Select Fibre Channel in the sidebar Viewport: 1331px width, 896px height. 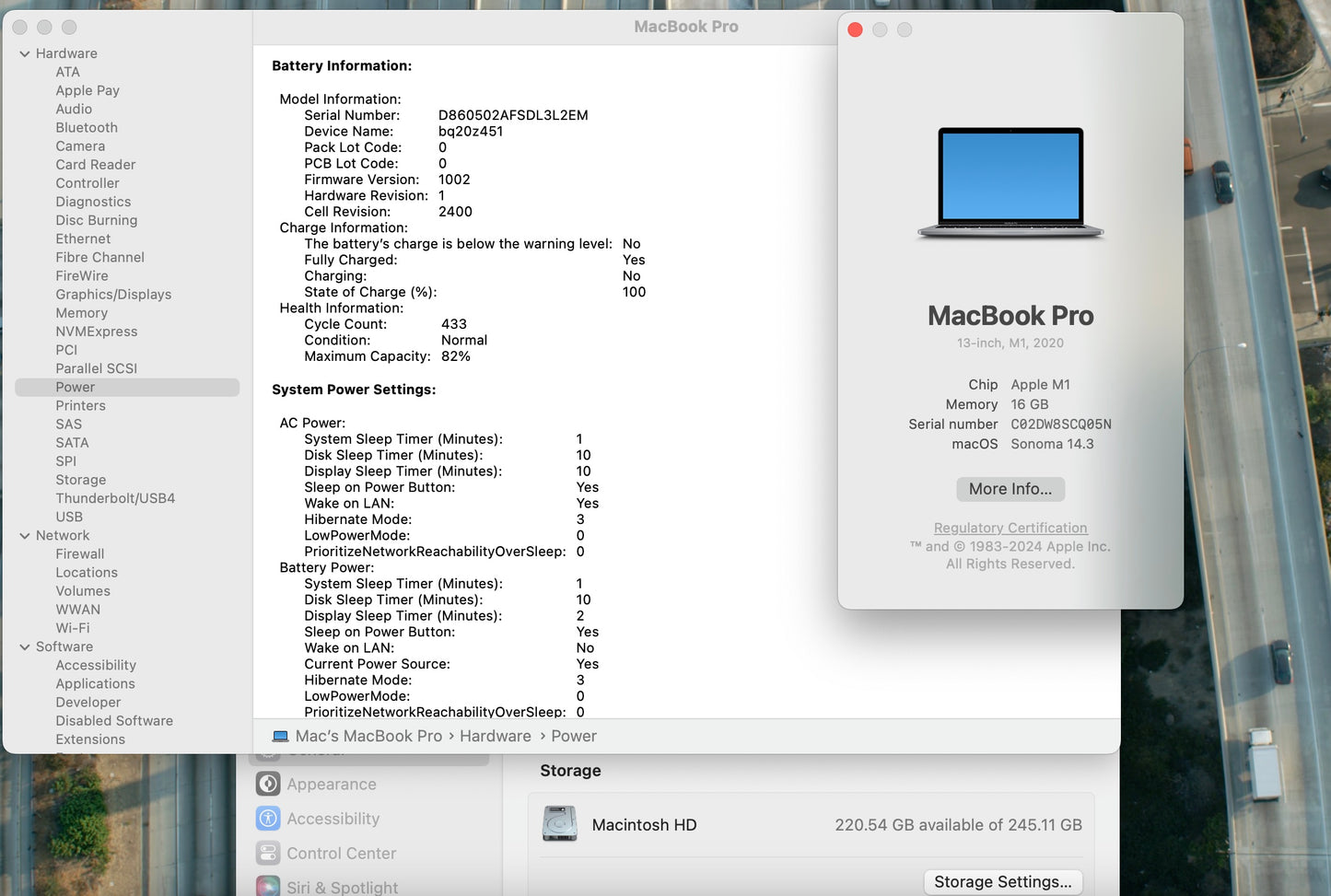pos(100,257)
